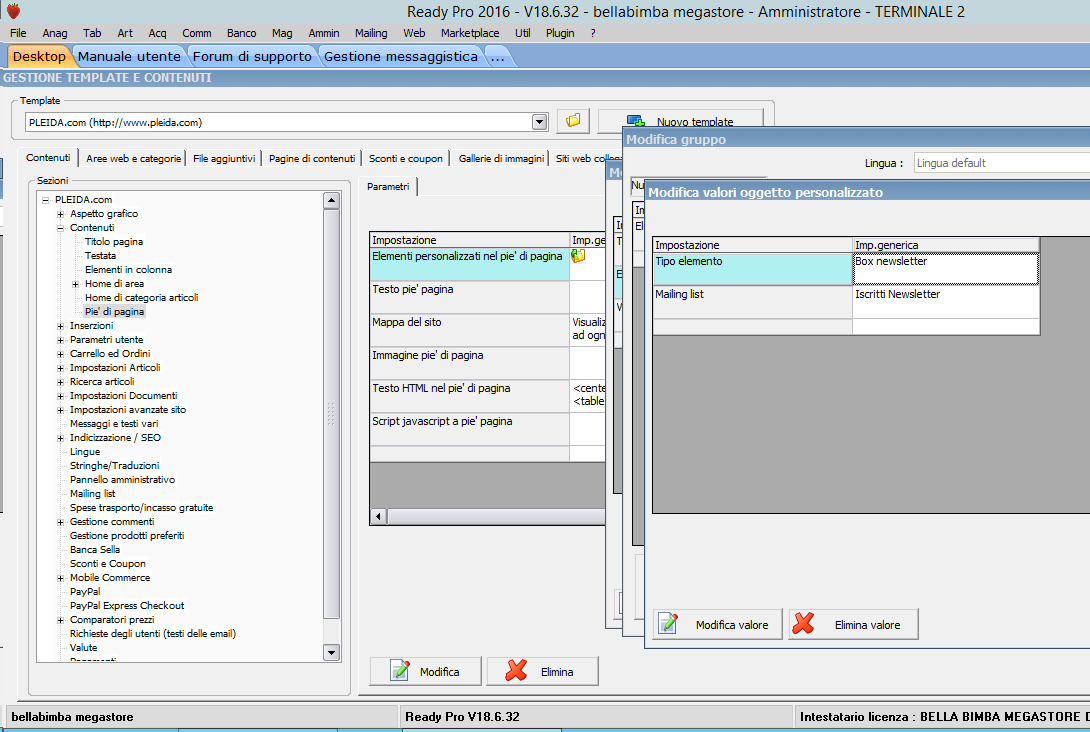Open the File aggiuntivi tab
This screenshot has height=732, width=1090.
tap(225, 158)
